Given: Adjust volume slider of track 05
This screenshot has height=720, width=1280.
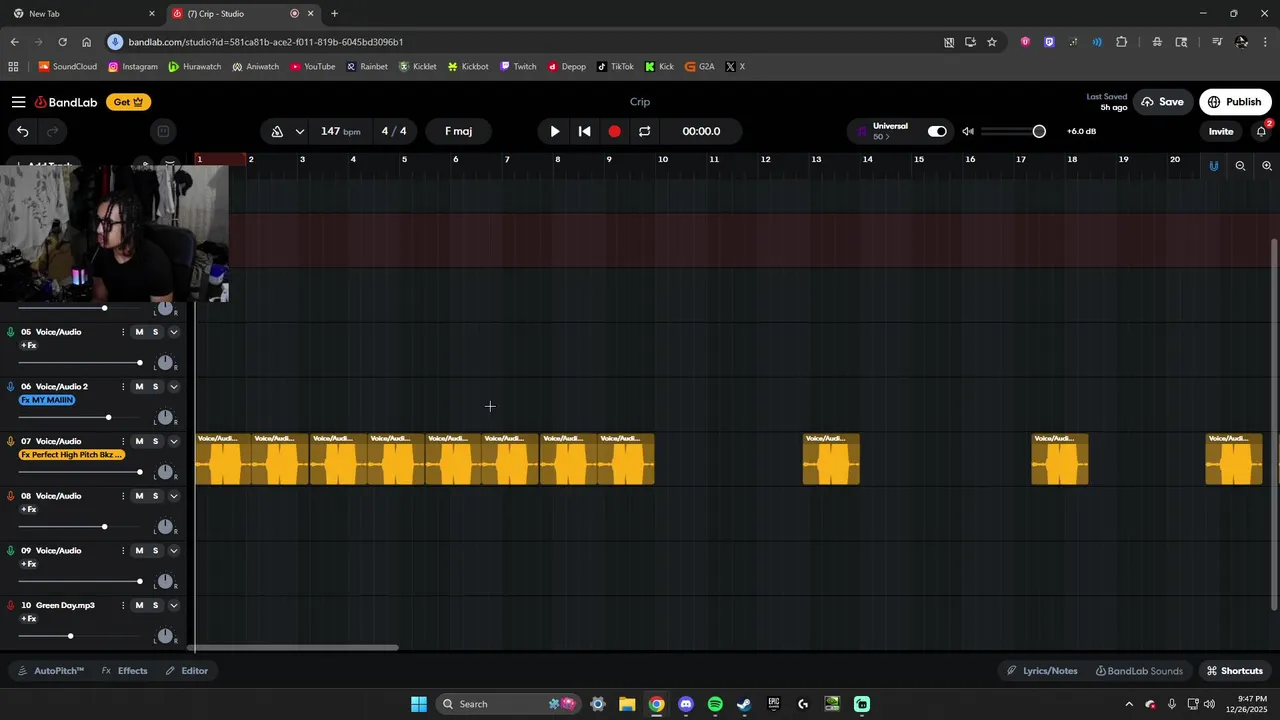Looking at the screenshot, I should pos(80,363).
